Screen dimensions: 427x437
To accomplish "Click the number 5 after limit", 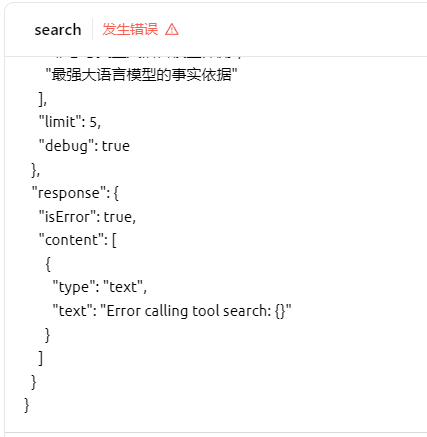I will pyautogui.click(x=95, y=122).
